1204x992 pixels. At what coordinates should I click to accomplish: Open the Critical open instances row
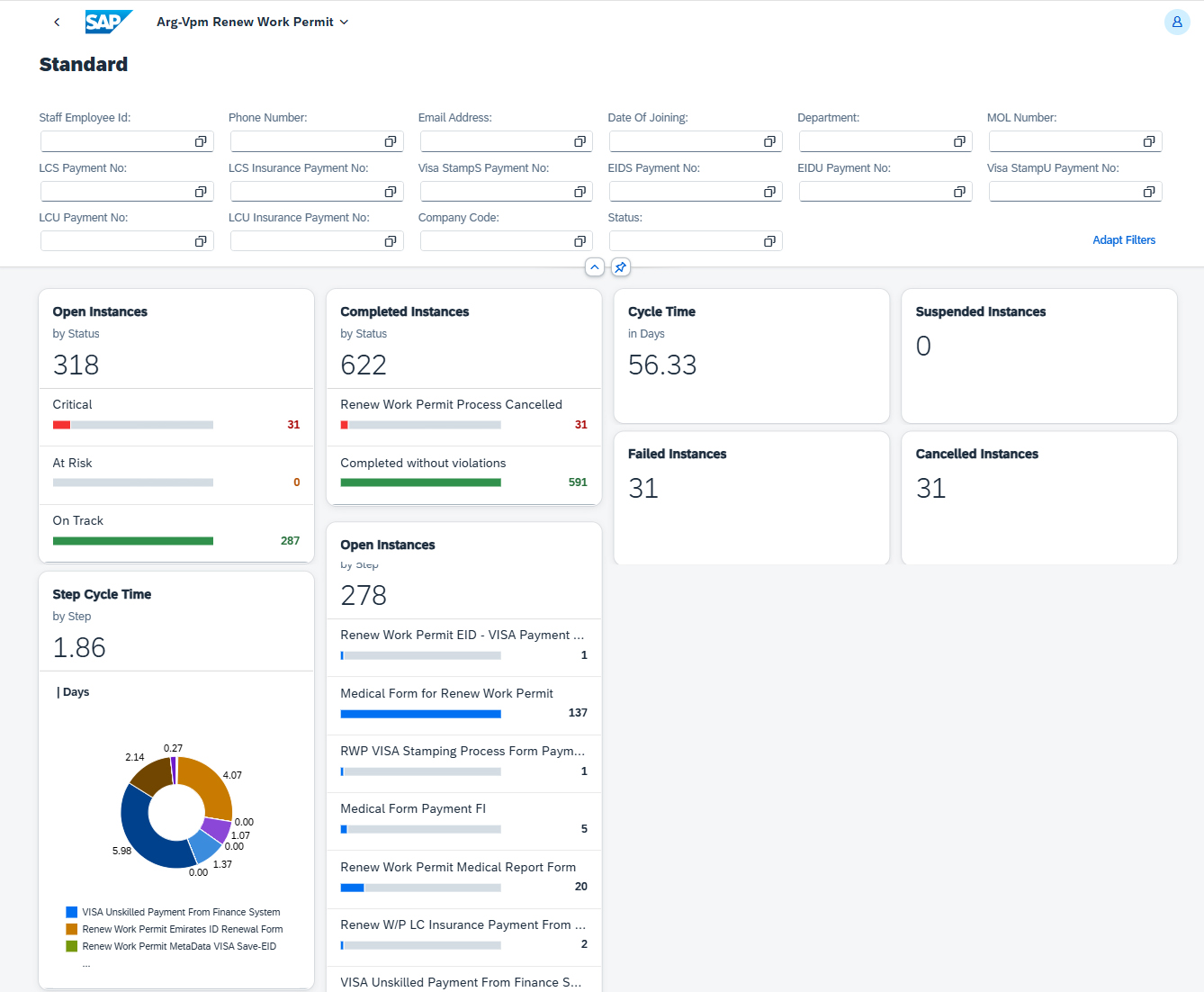(176, 415)
